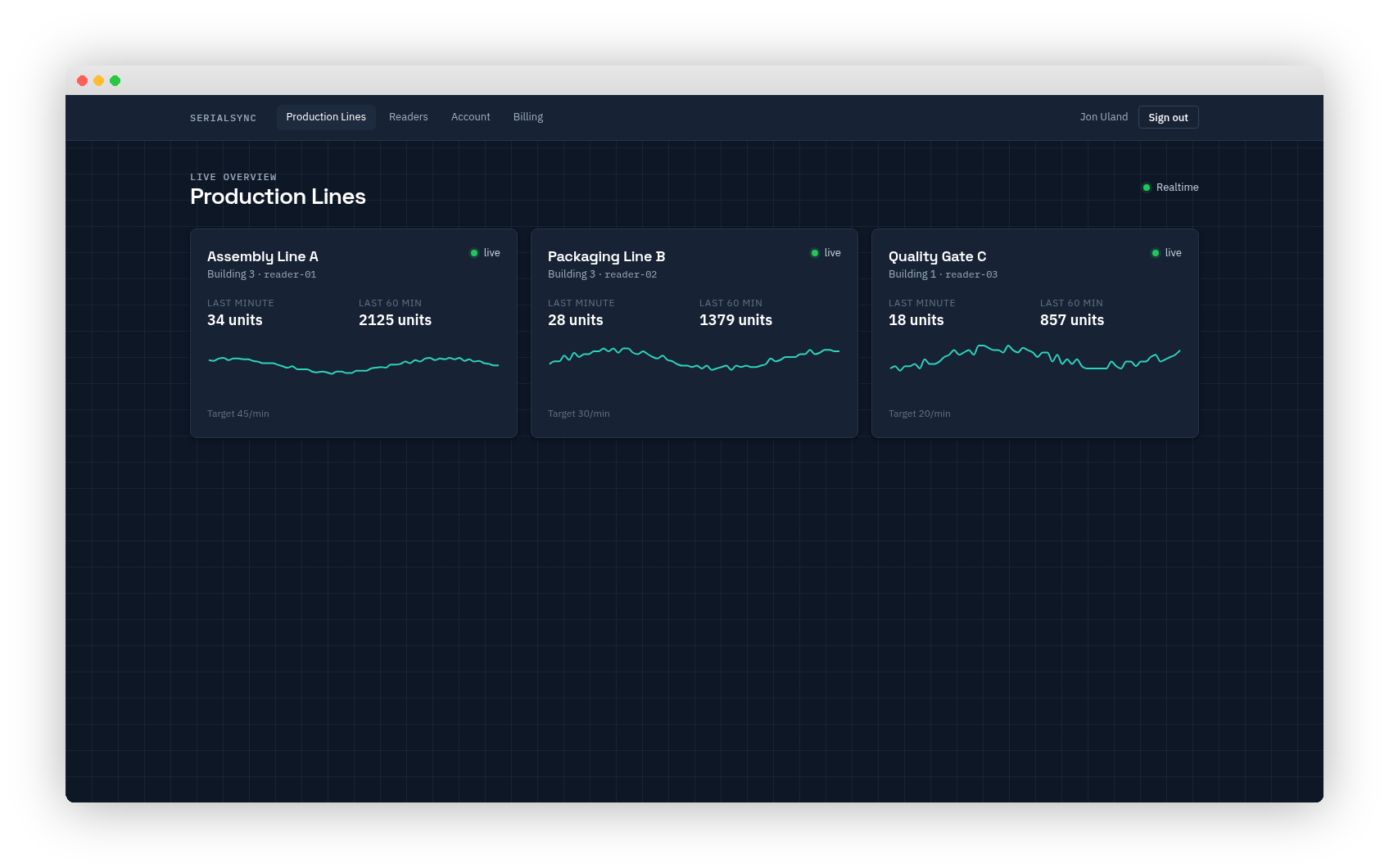Viewport: 1389px width, 868px height.
Task: Open the Assembly Line A card title
Action: point(263,256)
